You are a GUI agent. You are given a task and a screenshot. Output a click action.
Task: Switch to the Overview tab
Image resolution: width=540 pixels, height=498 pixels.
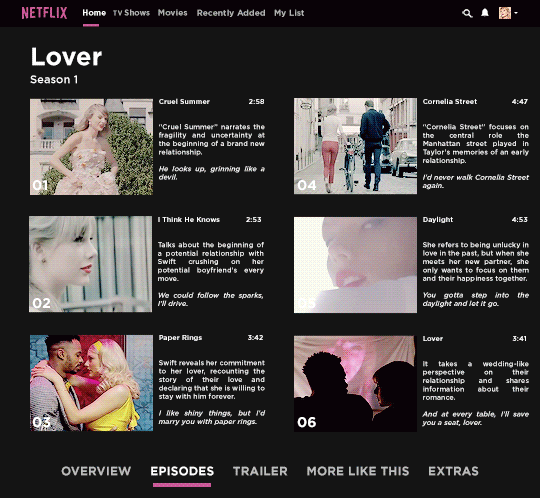pos(96,471)
